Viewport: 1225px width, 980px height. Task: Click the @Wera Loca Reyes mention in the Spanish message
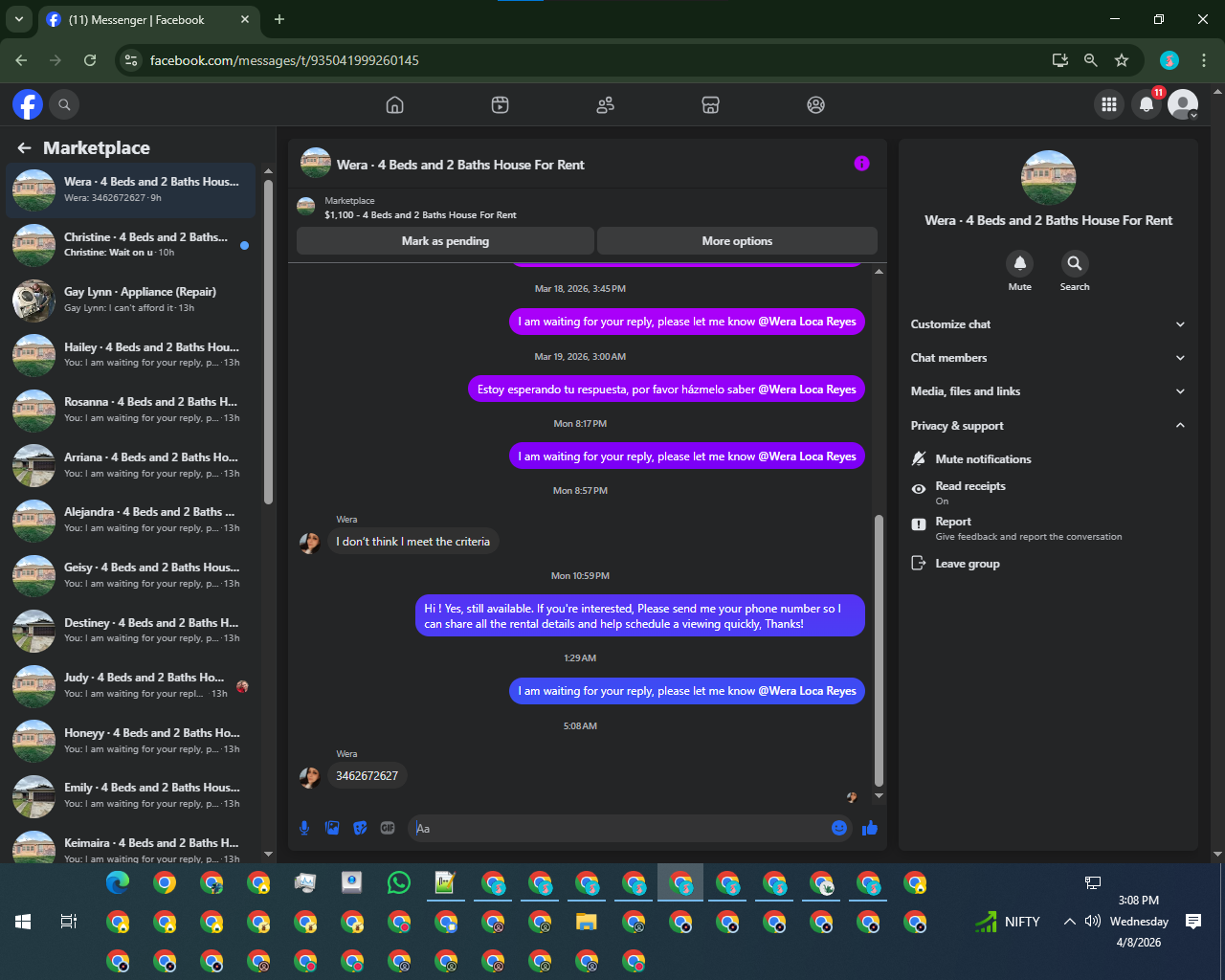coord(807,390)
